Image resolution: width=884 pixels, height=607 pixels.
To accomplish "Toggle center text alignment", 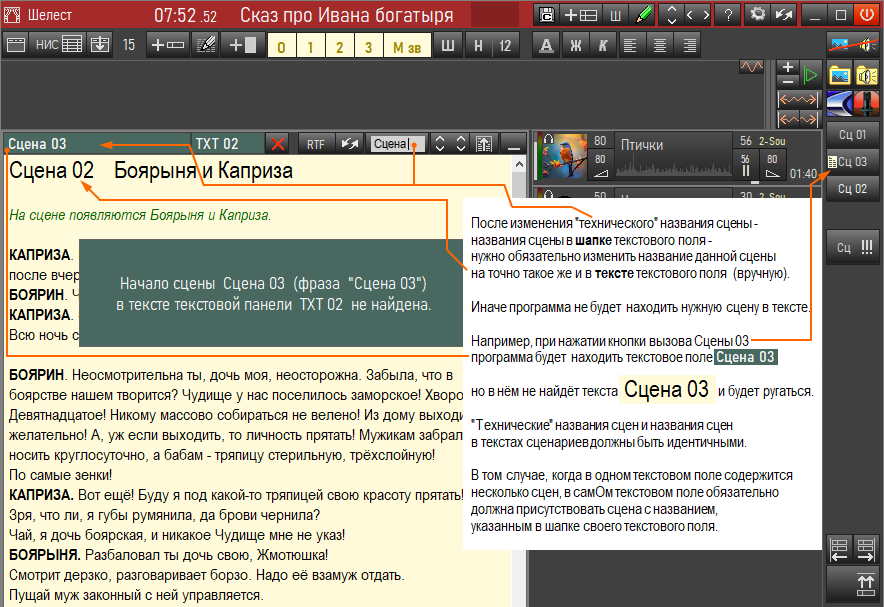I will click(660, 45).
